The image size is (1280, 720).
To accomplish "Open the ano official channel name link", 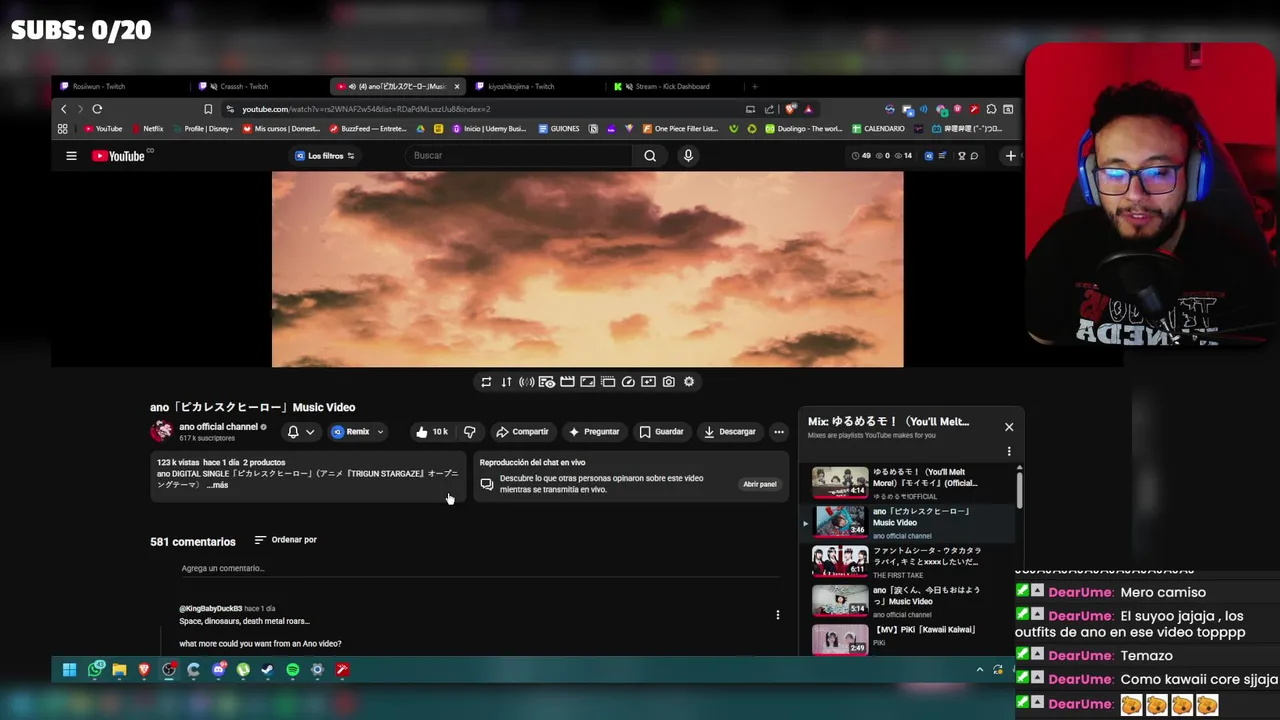I will (x=218, y=427).
